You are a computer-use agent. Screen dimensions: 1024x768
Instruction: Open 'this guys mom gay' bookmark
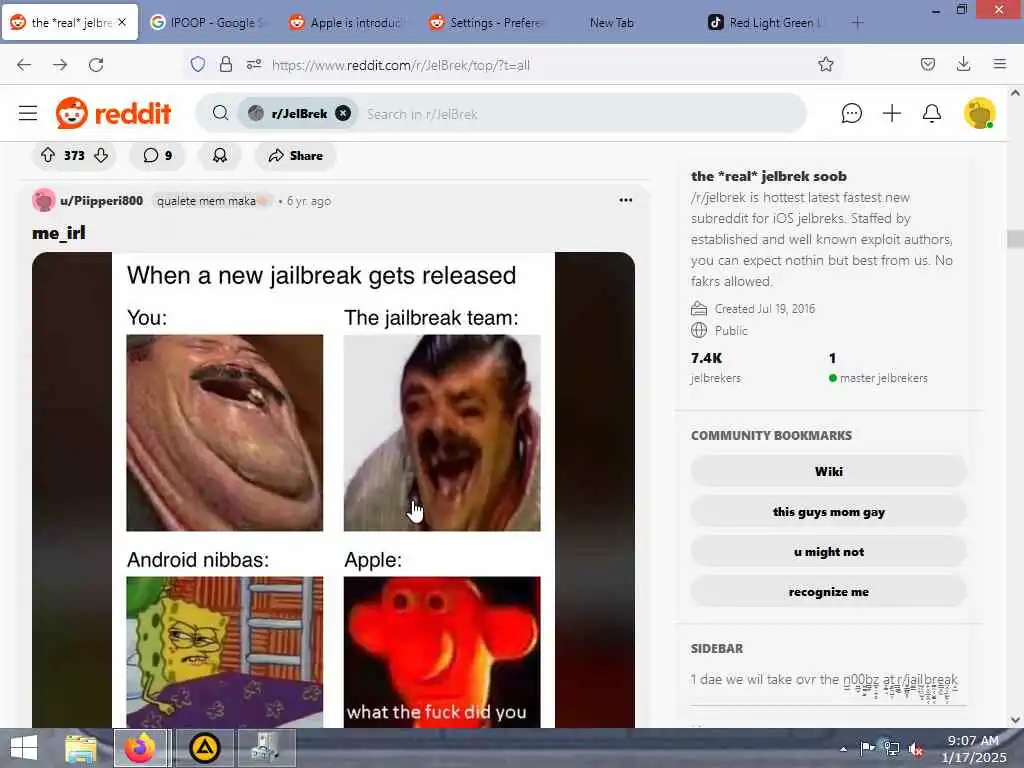(829, 512)
